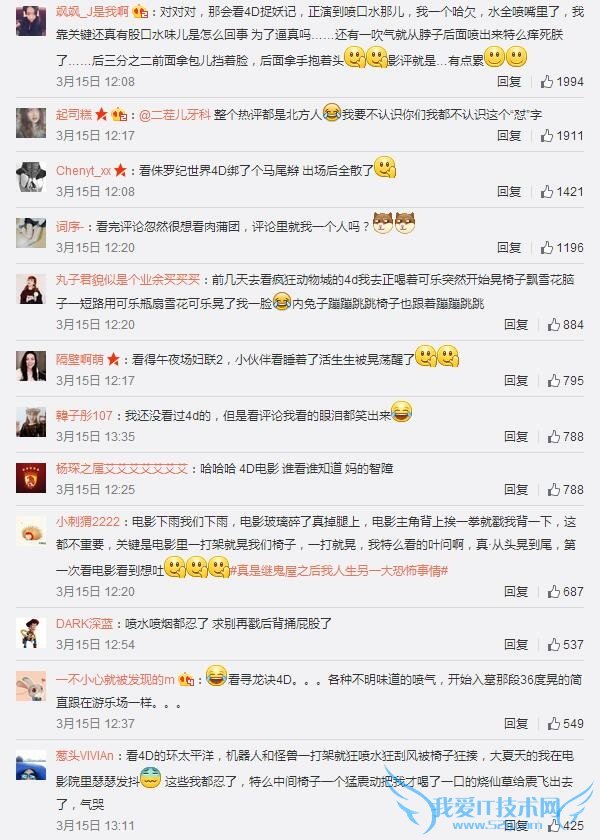
Task: Like the comment with 1994 likes
Action: click(546, 81)
